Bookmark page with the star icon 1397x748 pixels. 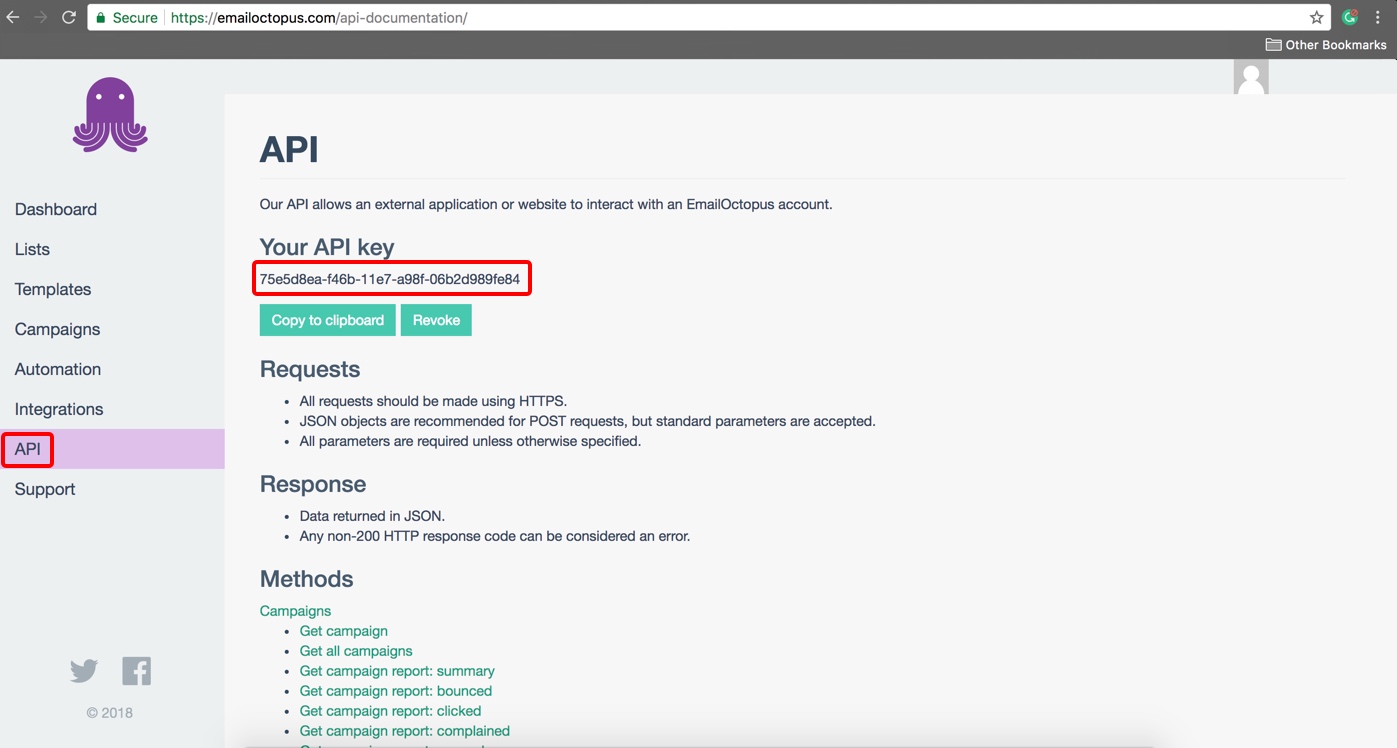pyautogui.click(x=1316, y=17)
